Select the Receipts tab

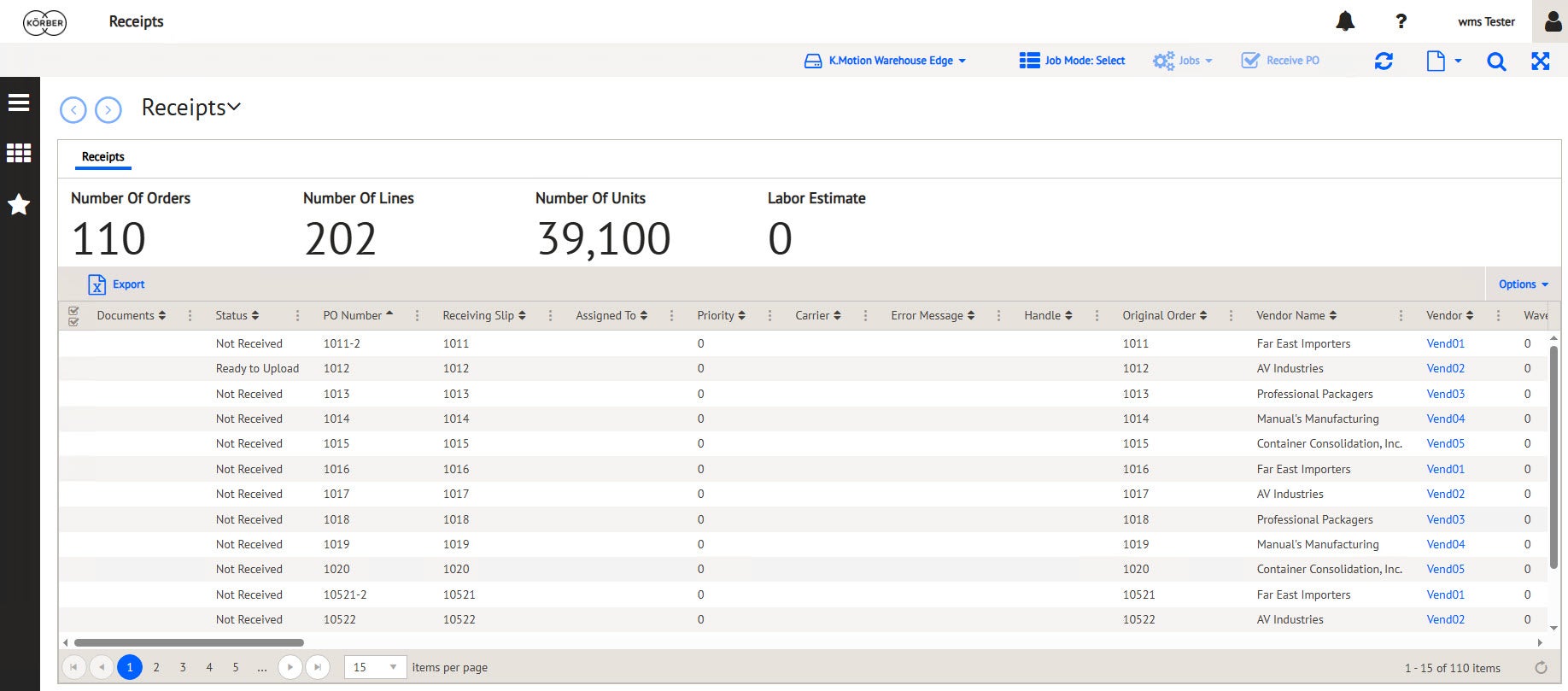pos(103,156)
